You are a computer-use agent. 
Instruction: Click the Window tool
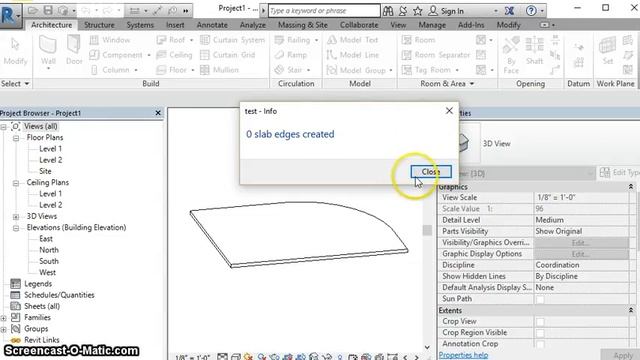pyautogui.click(x=110, y=40)
